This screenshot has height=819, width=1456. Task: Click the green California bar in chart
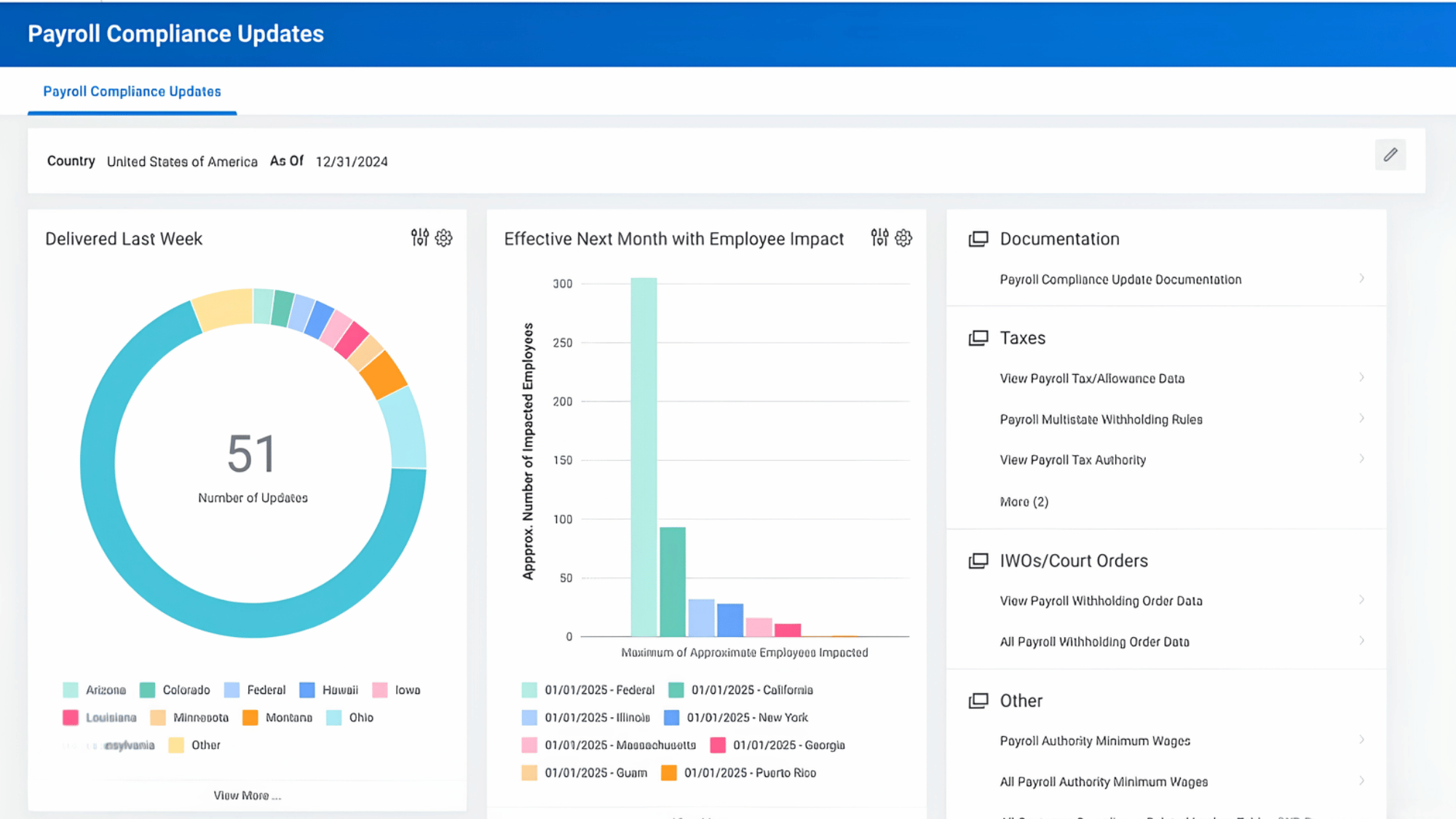[x=673, y=582]
